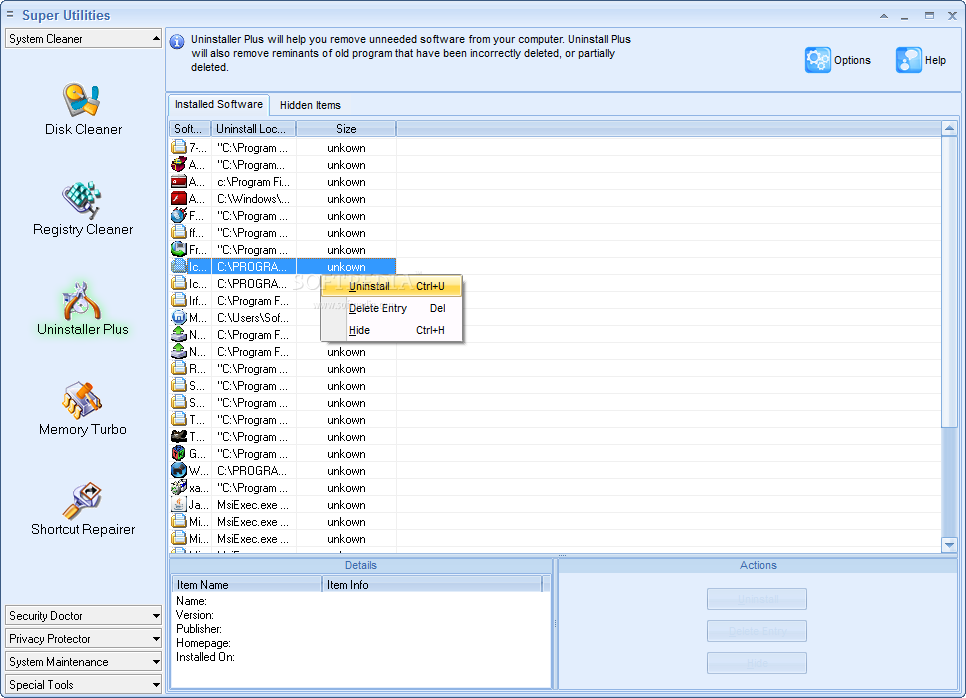Sort by the Soft... column header
Image resolution: width=966 pixels, height=698 pixels.
190,129
